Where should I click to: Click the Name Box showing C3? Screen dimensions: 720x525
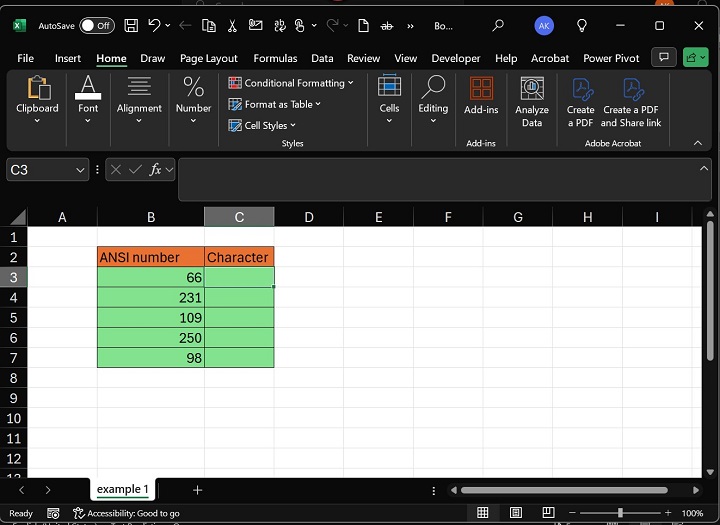click(38, 170)
